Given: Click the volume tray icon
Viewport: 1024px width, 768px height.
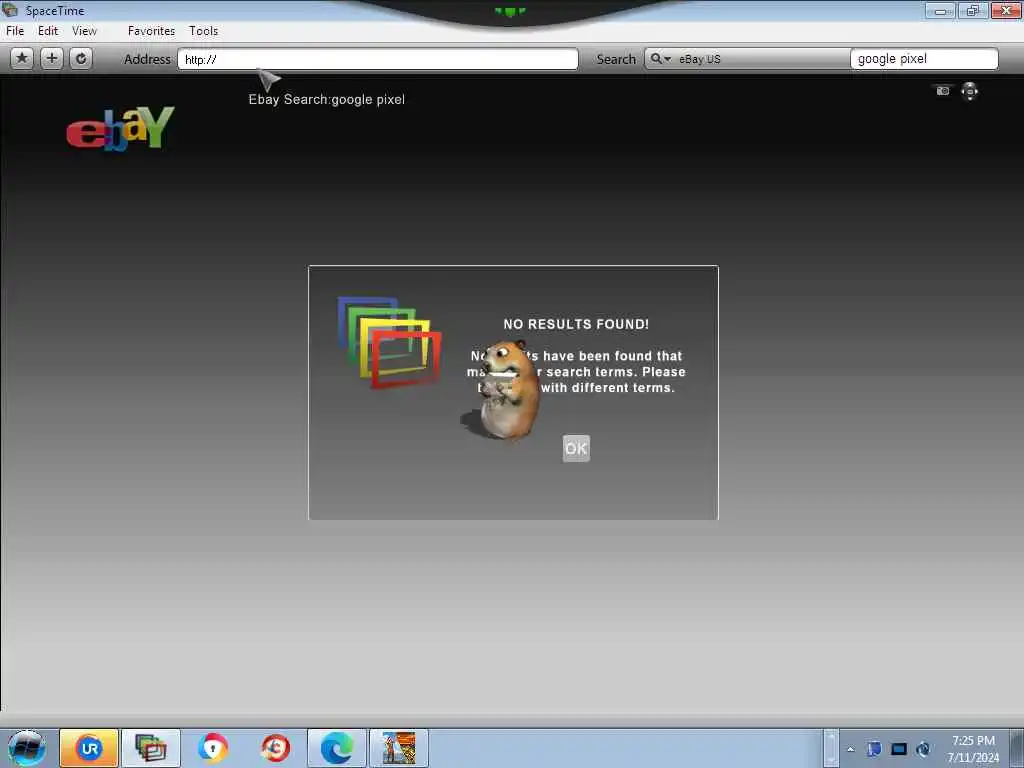Looking at the screenshot, I should pyautogui.click(x=923, y=749).
